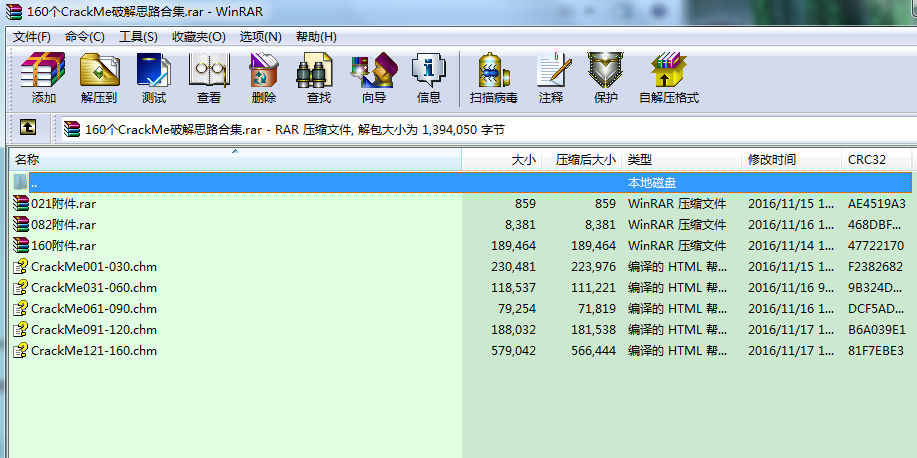
Task: Click the 021附件.rar archive icon
Action: (21, 204)
